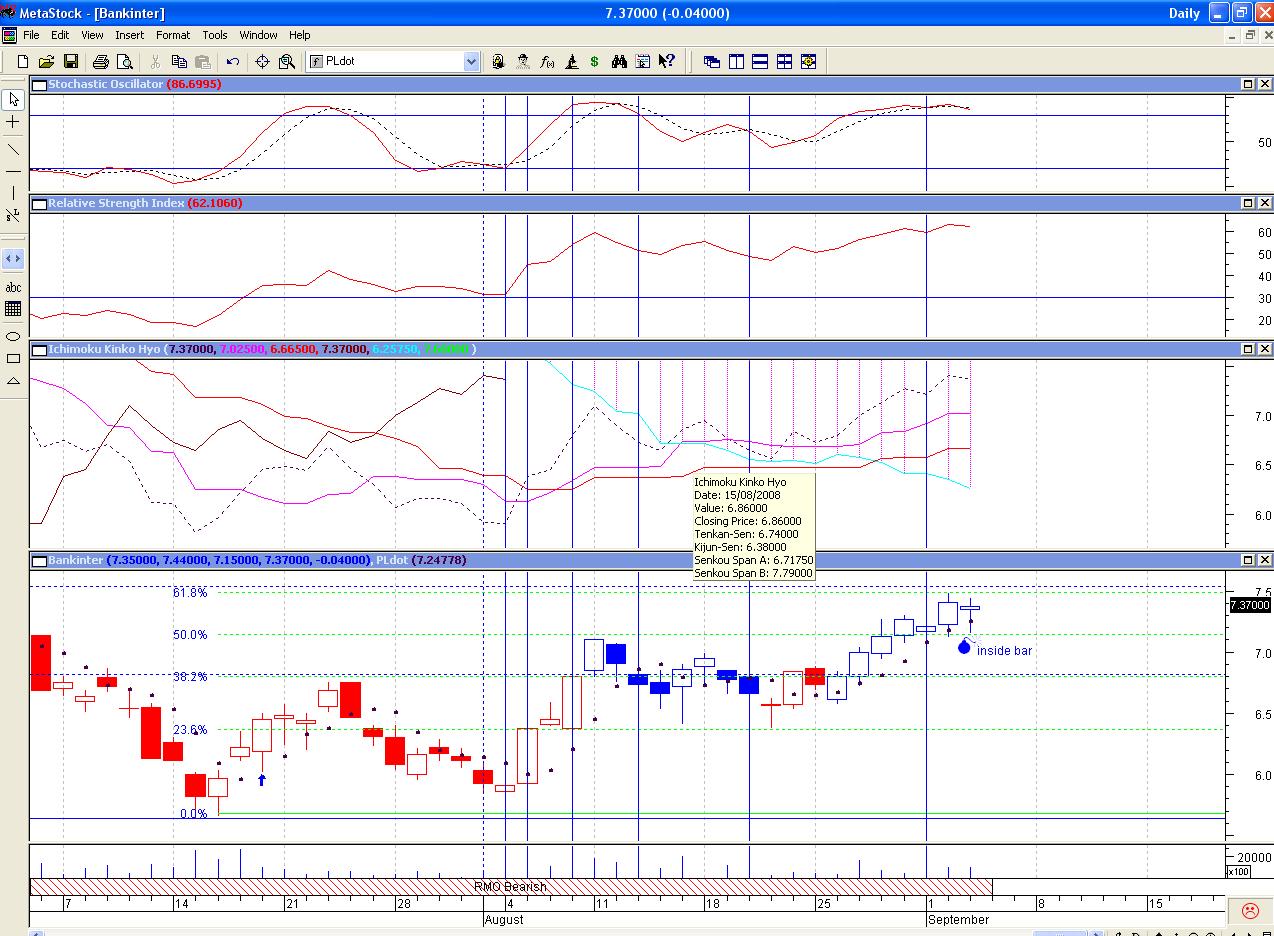Select the horizontal line drawing tool

pyautogui.click(x=13, y=171)
